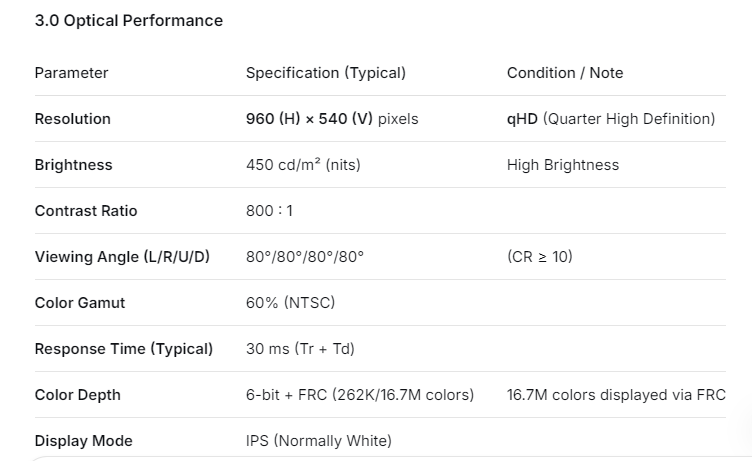Screen dimensions: 752x461
Task: Select the "Brightness" row label
Action: 73,165
